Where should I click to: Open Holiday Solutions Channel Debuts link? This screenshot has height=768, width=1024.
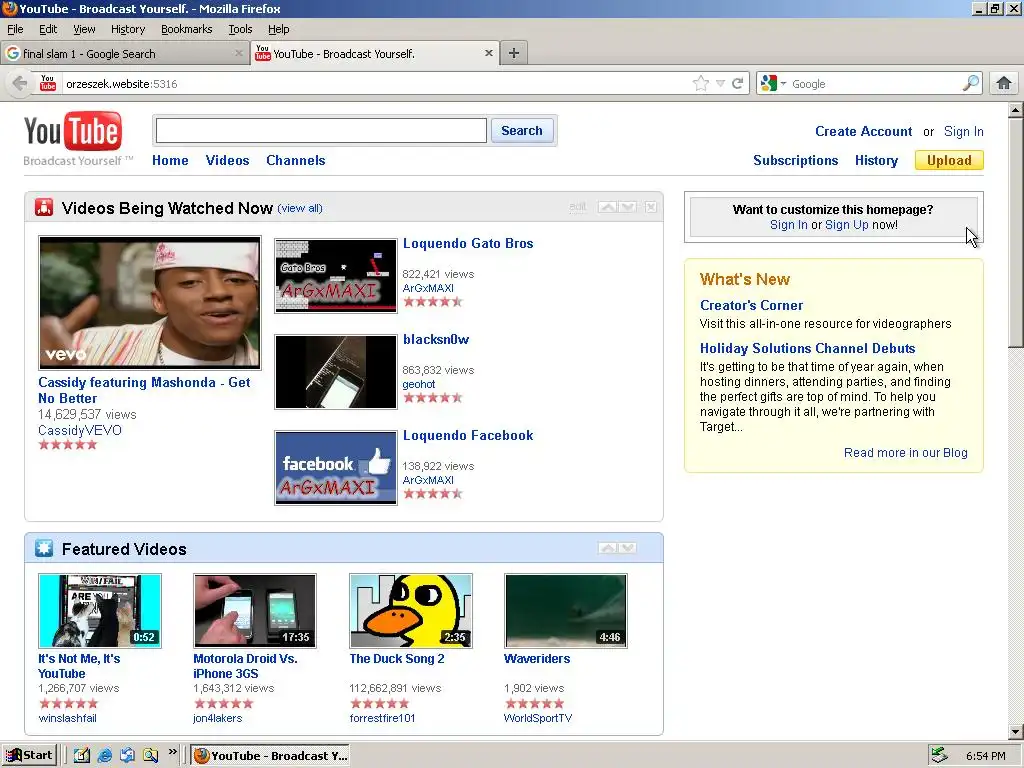click(x=808, y=349)
